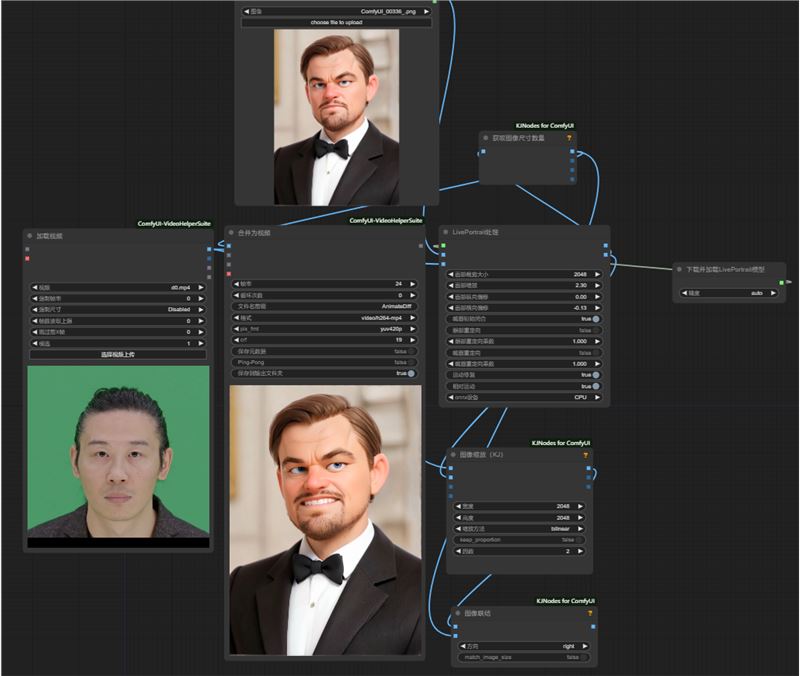Collapse the Get Image Size node via its dot
This screenshot has height=676, width=800.
pos(486,138)
